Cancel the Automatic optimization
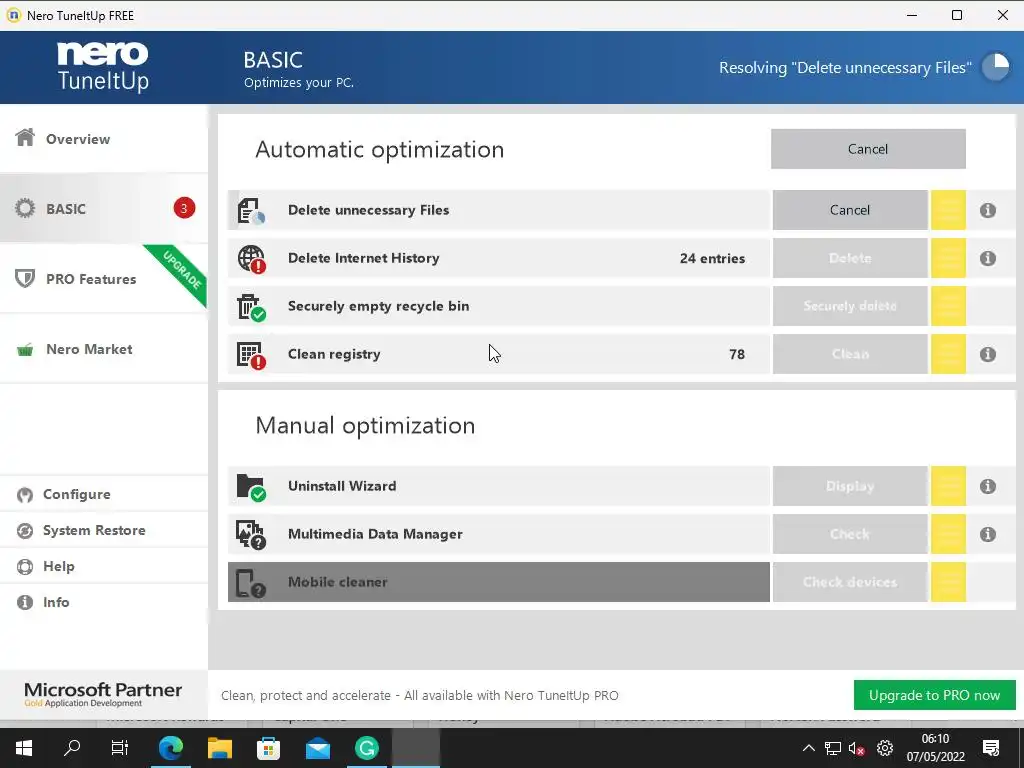1024x768 pixels. tap(868, 149)
